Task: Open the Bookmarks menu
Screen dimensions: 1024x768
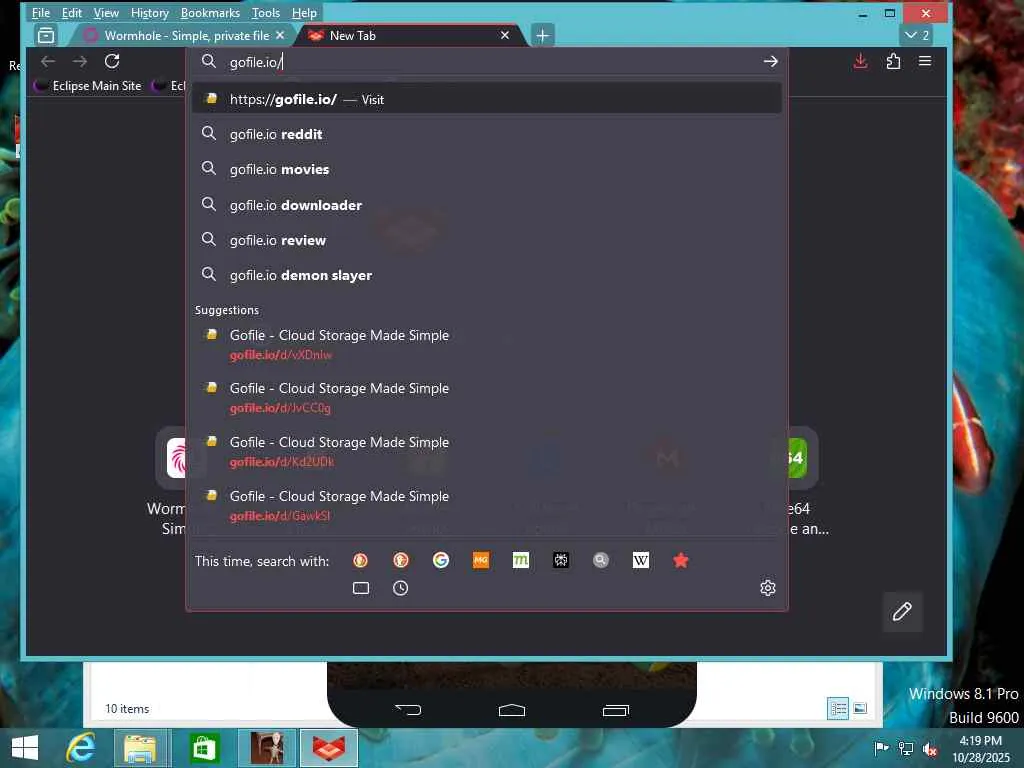Action: click(210, 13)
